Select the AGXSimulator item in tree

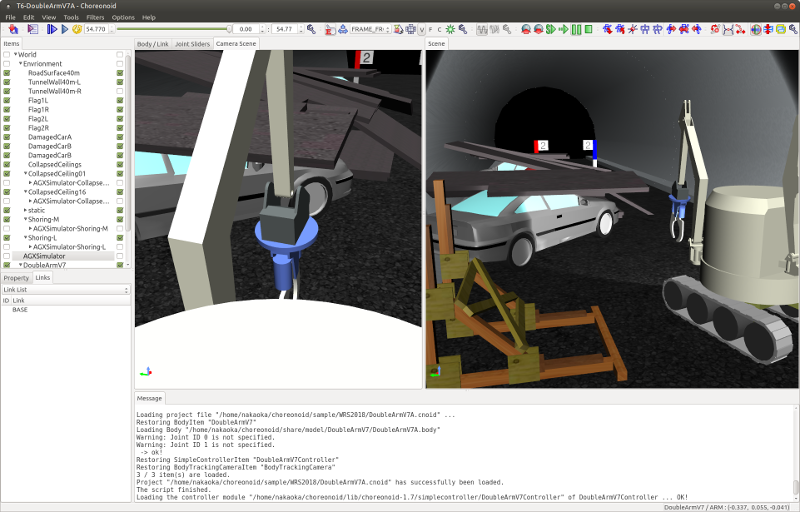[x=44, y=256]
